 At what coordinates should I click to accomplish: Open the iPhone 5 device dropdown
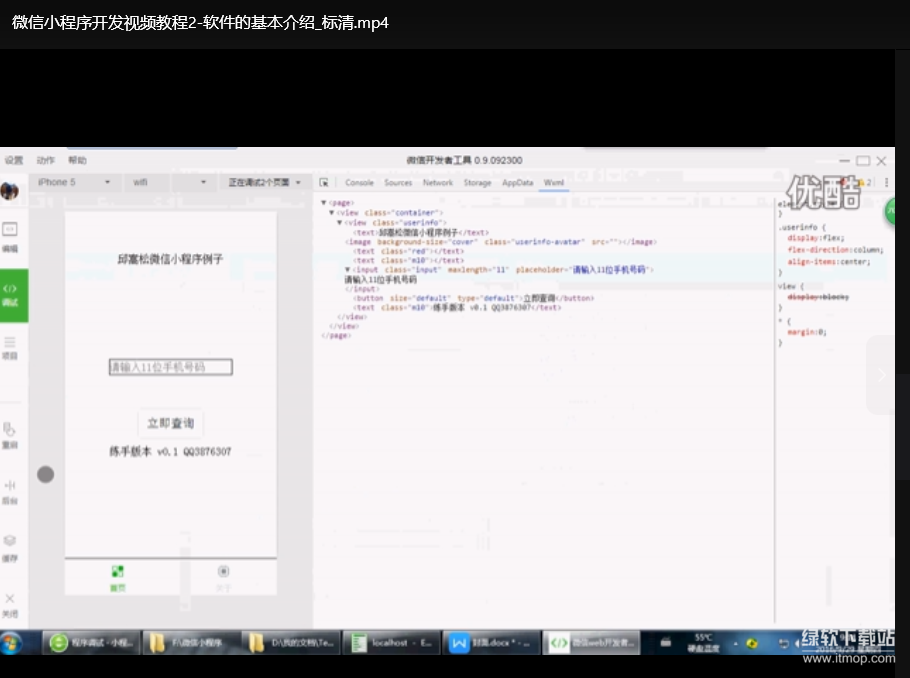tap(74, 182)
